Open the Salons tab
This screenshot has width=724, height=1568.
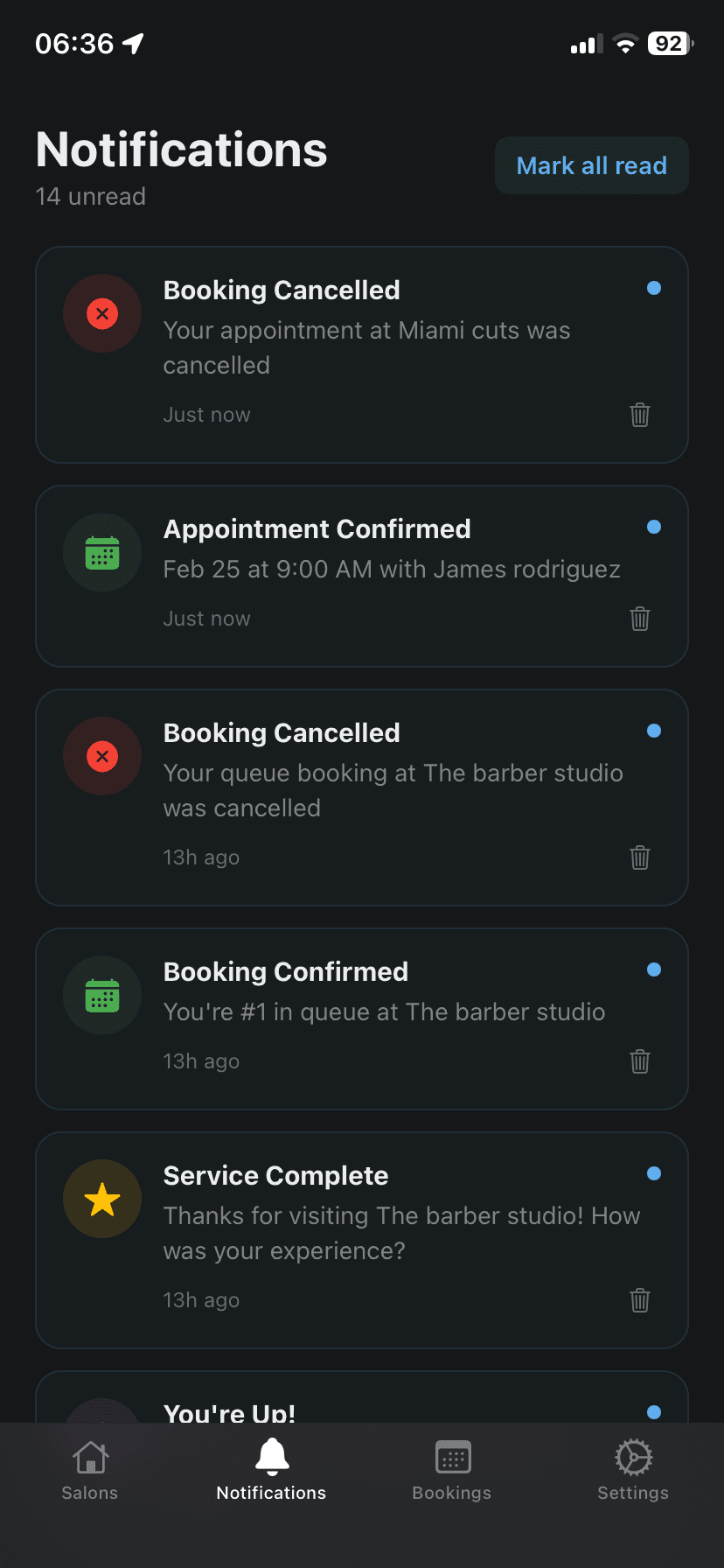click(x=90, y=1470)
